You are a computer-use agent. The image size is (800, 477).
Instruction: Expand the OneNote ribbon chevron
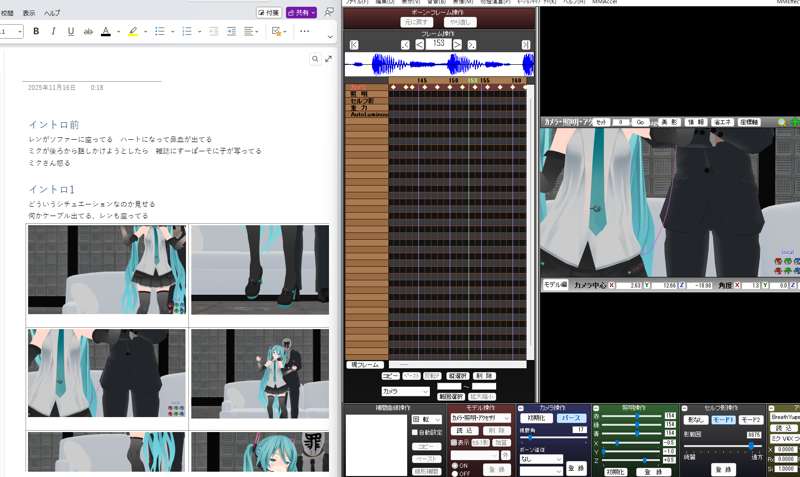(330, 36)
